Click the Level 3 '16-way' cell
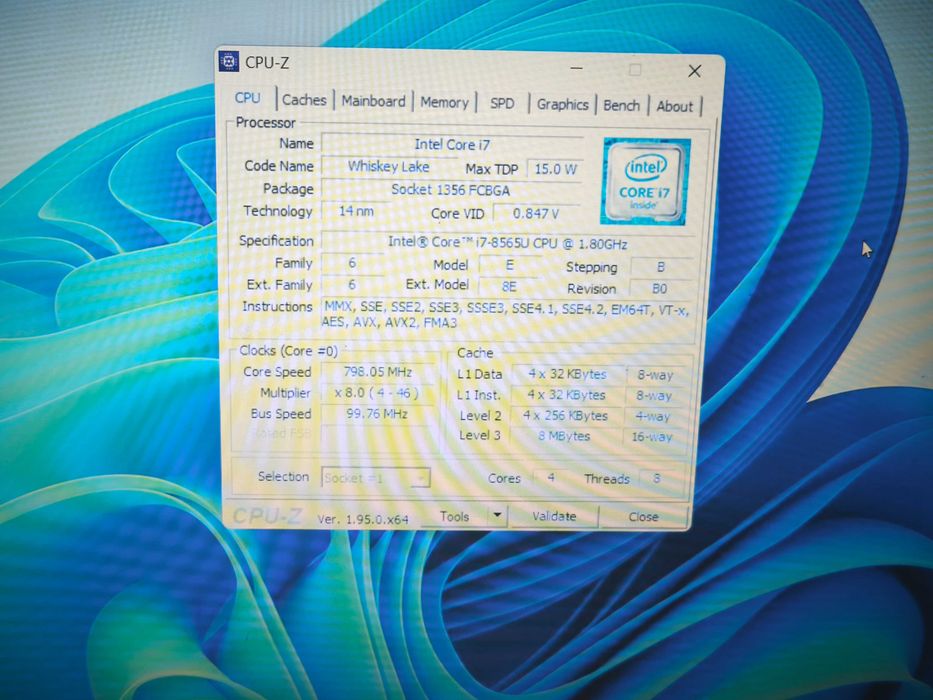Image resolution: width=933 pixels, height=700 pixels. coord(652,437)
